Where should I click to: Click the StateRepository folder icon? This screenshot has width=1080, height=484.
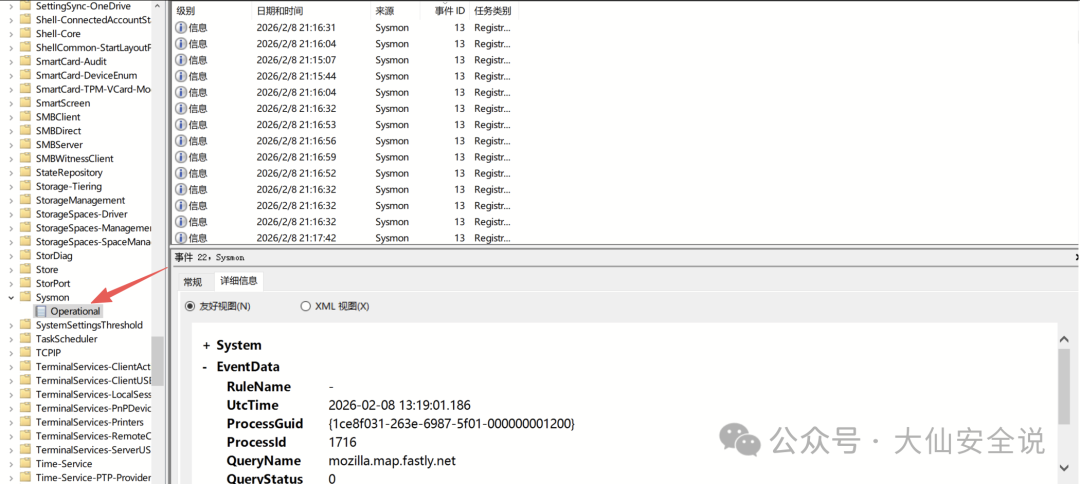click(x=25, y=172)
